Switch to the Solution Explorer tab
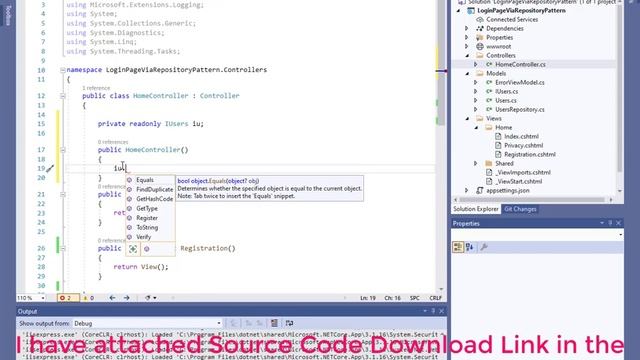The image size is (640, 360). tap(476, 209)
